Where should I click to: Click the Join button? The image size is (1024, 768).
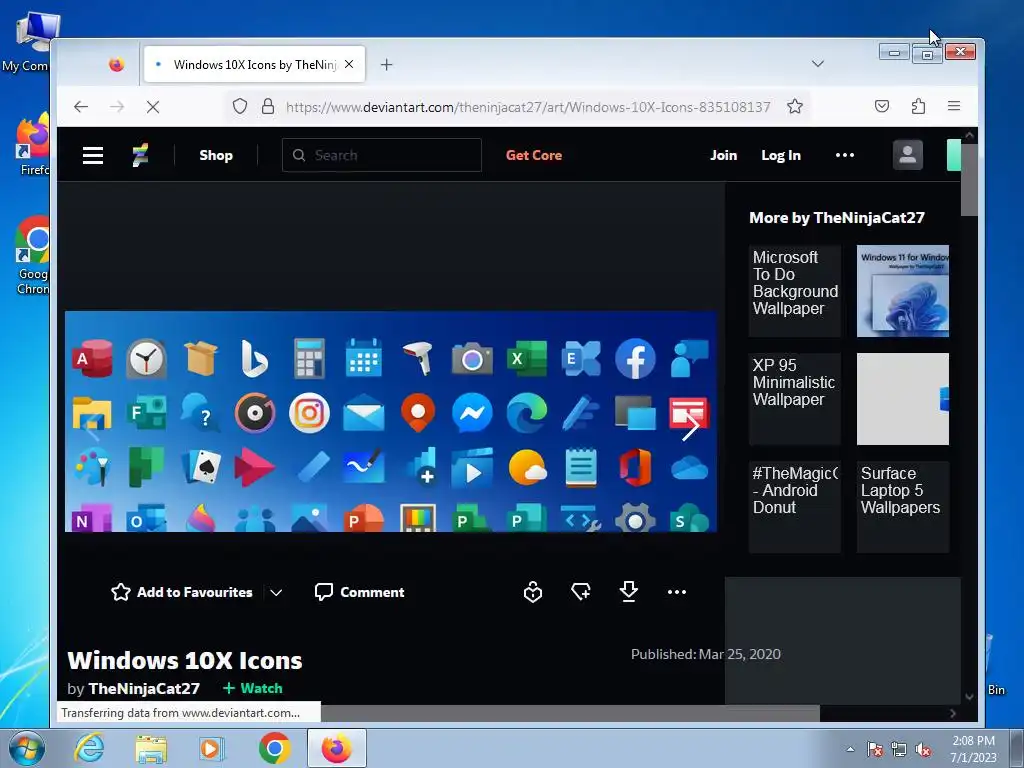(x=724, y=155)
